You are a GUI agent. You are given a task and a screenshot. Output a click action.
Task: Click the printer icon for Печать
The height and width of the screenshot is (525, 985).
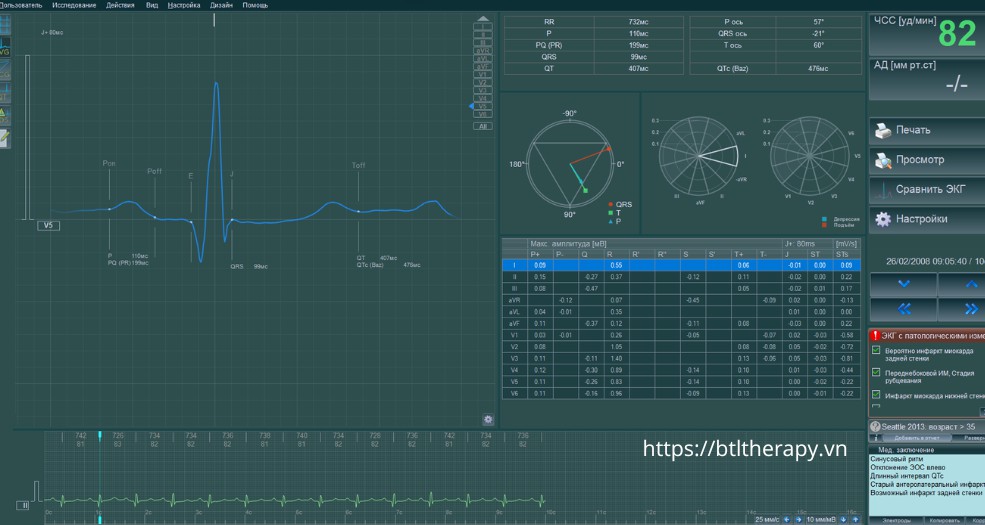(883, 130)
